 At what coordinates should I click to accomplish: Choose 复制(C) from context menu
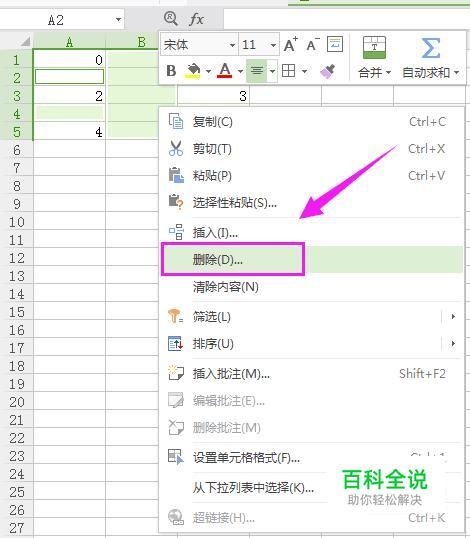(x=312, y=122)
